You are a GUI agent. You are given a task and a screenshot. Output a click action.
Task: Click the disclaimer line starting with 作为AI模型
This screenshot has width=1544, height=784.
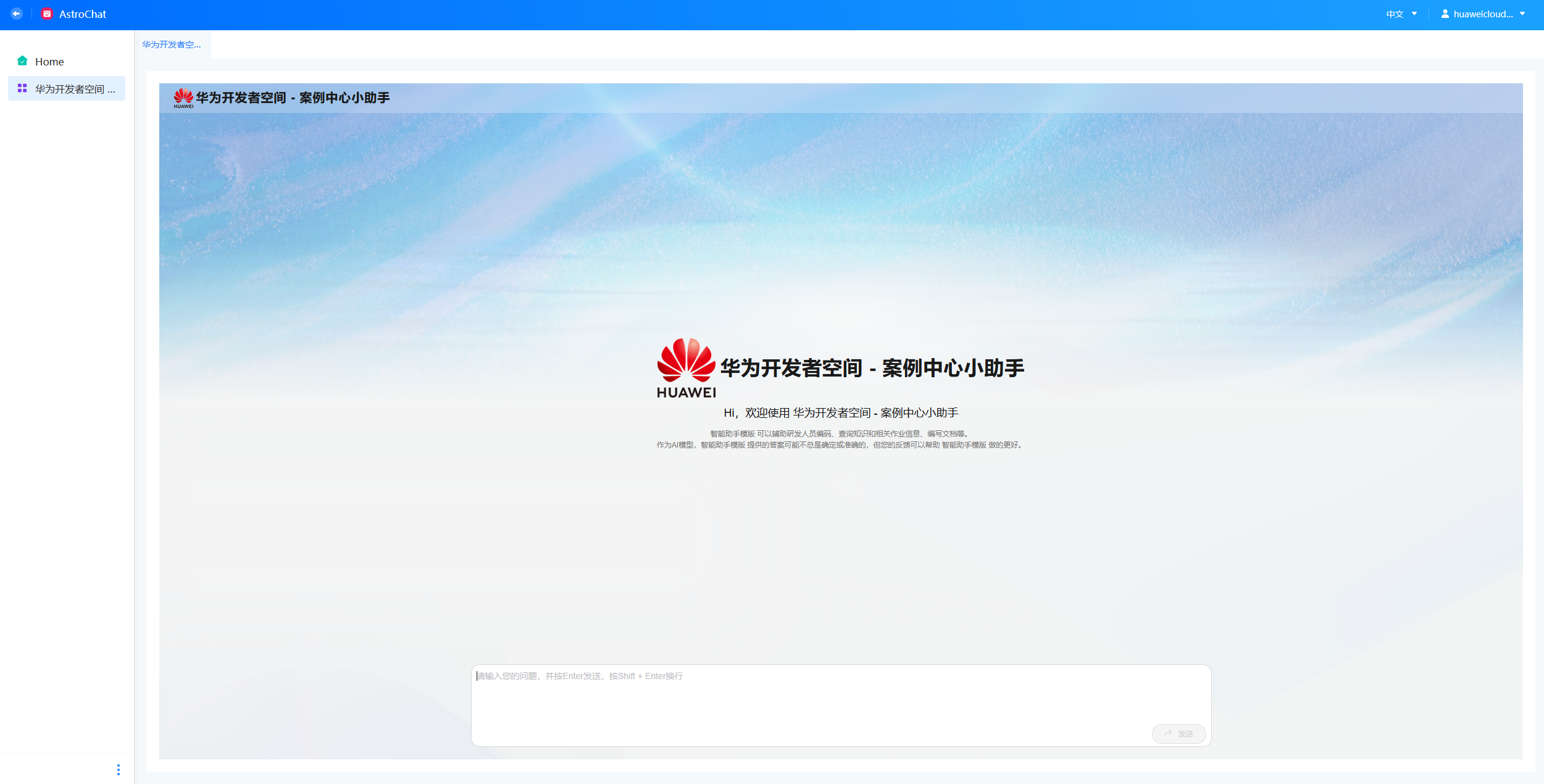[x=840, y=445]
